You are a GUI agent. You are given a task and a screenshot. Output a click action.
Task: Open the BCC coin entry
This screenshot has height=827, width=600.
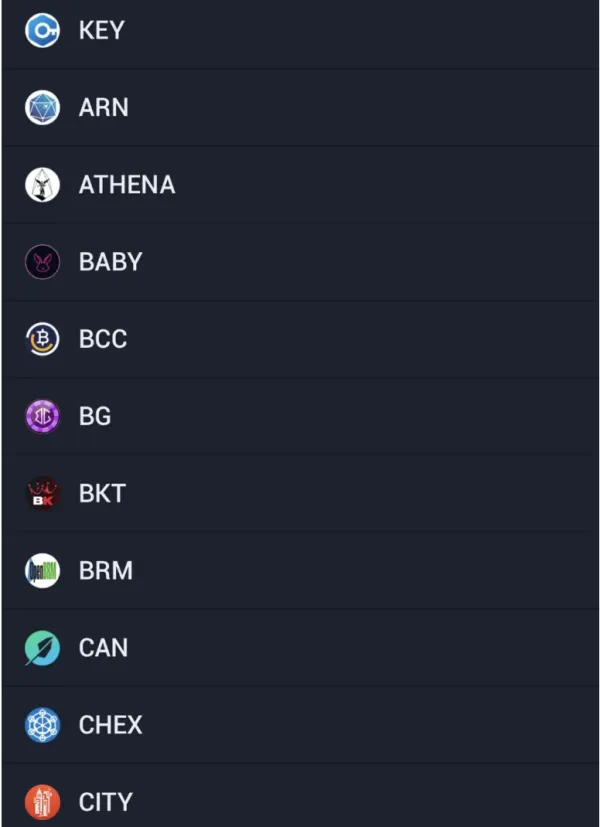300,339
